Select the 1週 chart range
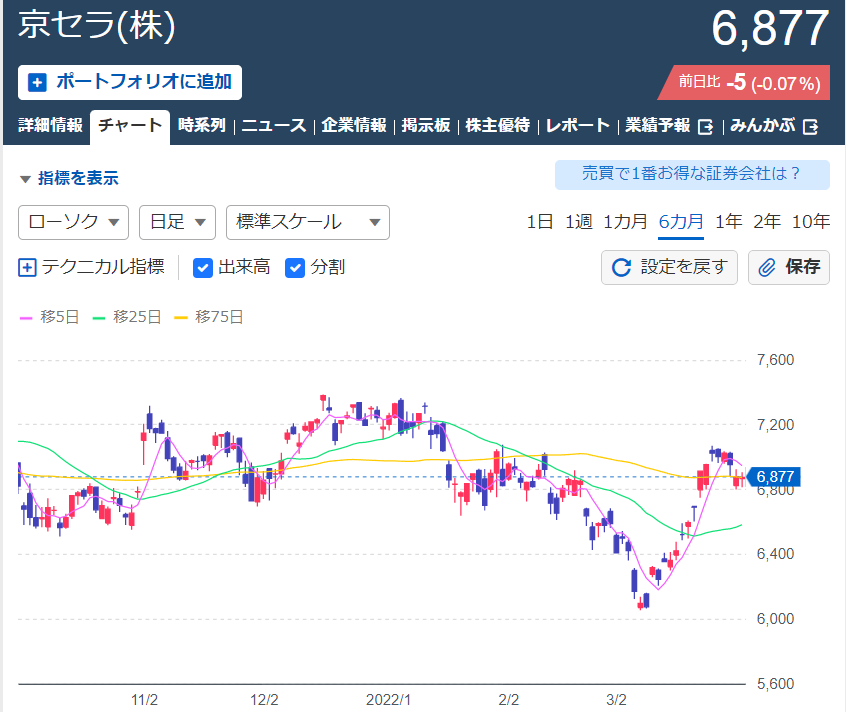This screenshot has height=712, width=846. [578, 222]
